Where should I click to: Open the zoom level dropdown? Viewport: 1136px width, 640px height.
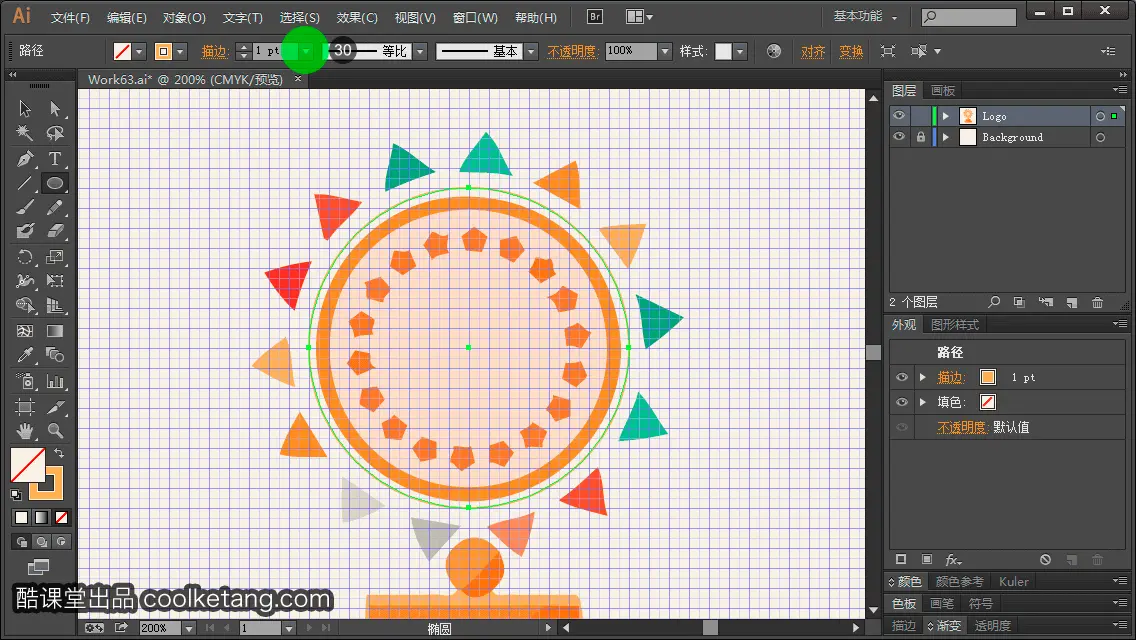[x=189, y=628]
